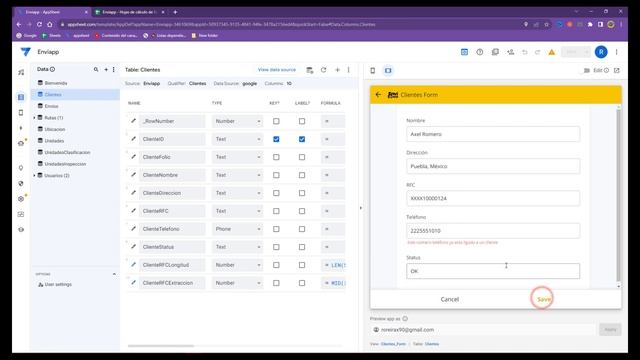
Task: Go back from Clientes Form arrow
Action: point(378,95)
